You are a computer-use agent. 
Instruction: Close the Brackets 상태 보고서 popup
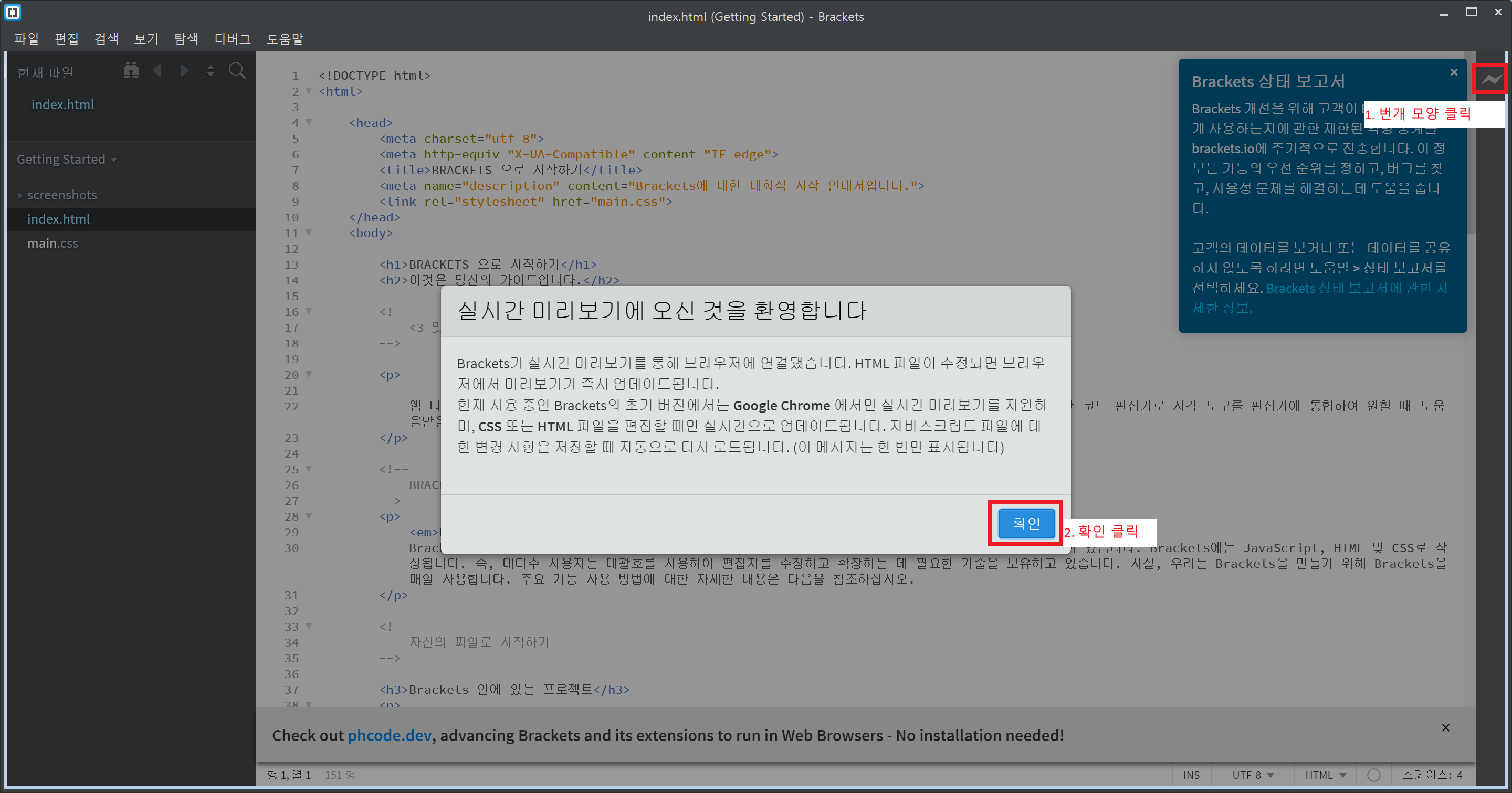[1453, 72]
